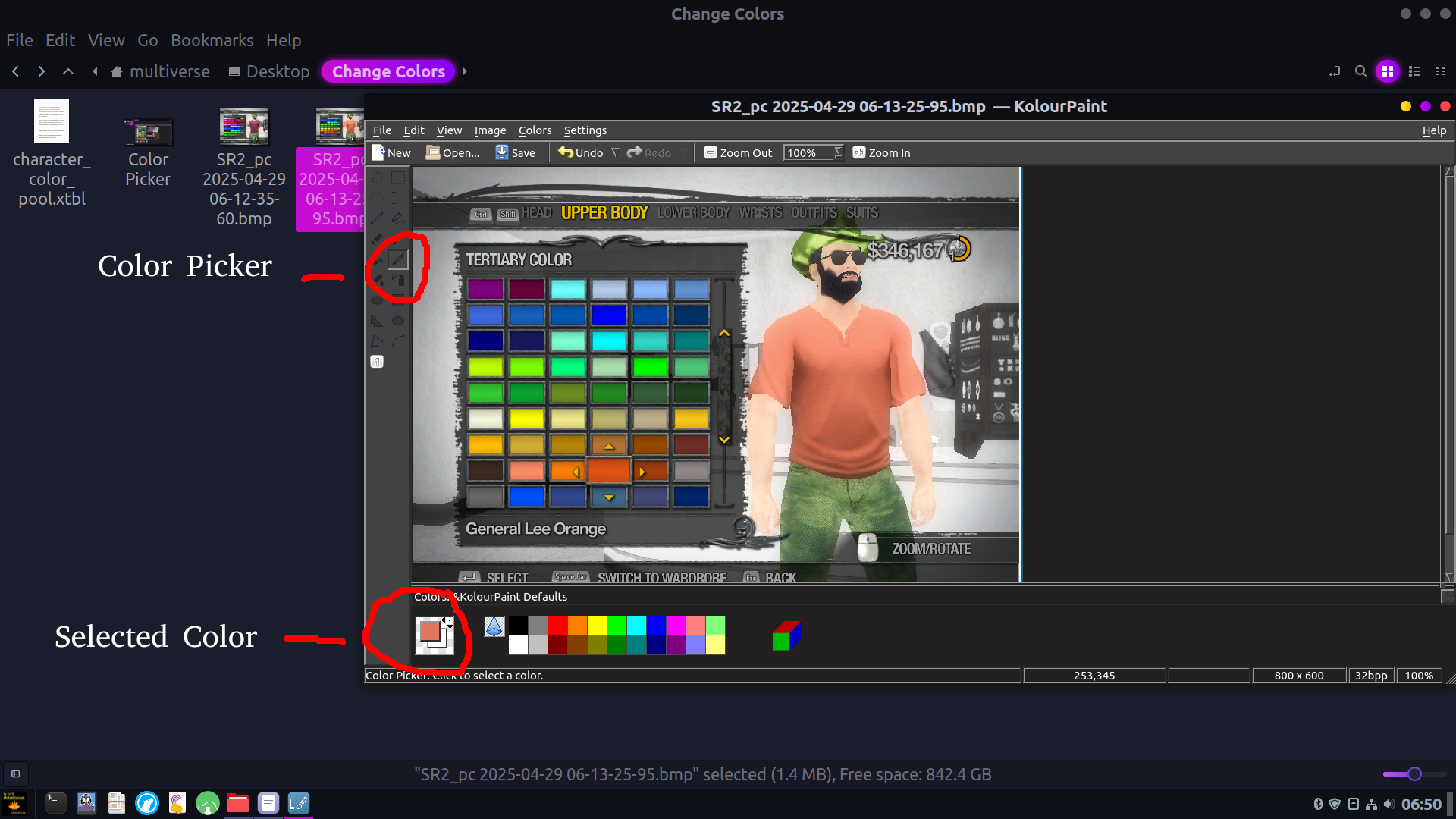Select the Eraser tool
The width and height of the screenshot is (1456, 819).
377,239
